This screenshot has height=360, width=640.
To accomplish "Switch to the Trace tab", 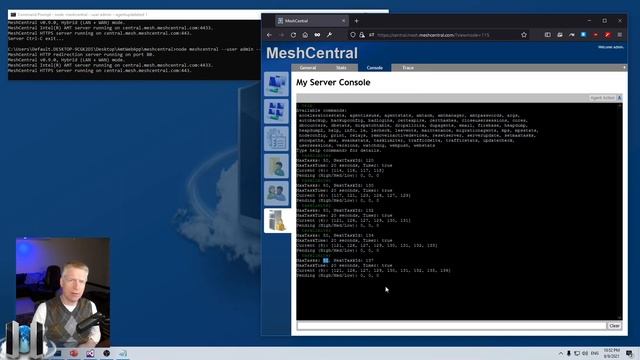I will [408, 68].
